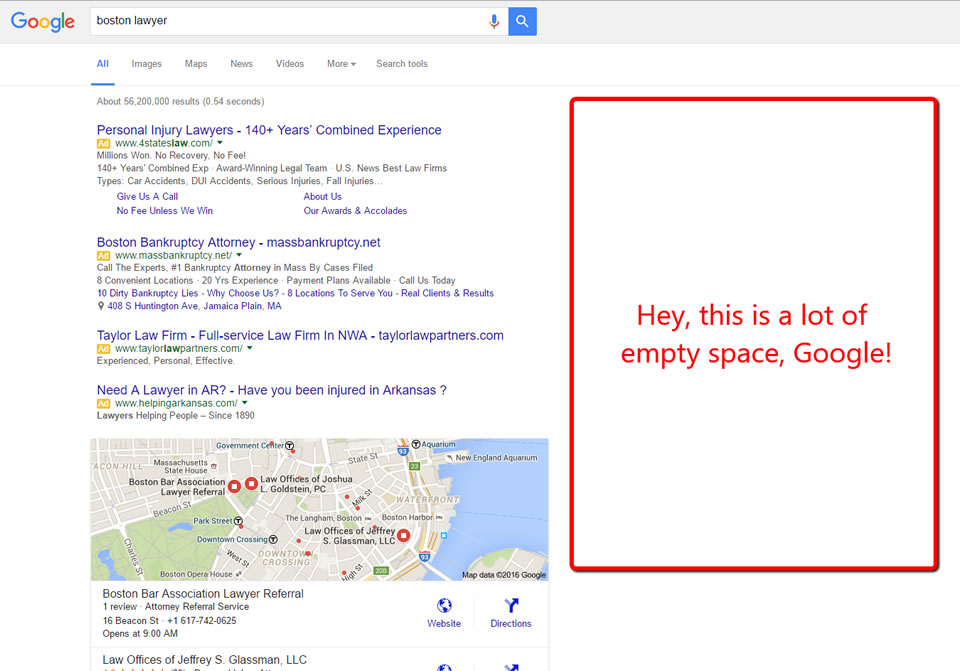Click the '1 review · Attorney Referral Service' text
The image size is (960, 671).
point(176,607)
